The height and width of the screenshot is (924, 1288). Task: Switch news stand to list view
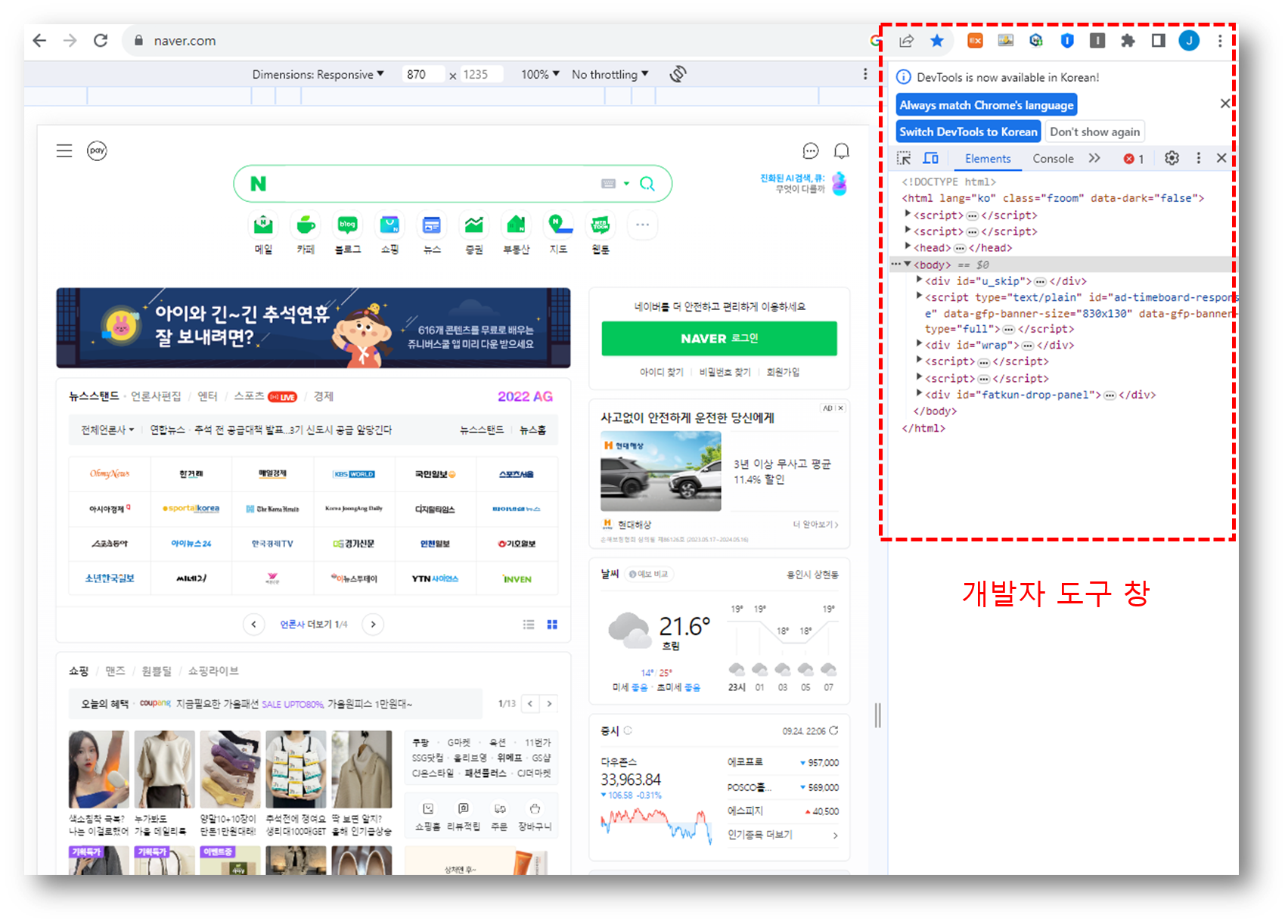(529, 625)
